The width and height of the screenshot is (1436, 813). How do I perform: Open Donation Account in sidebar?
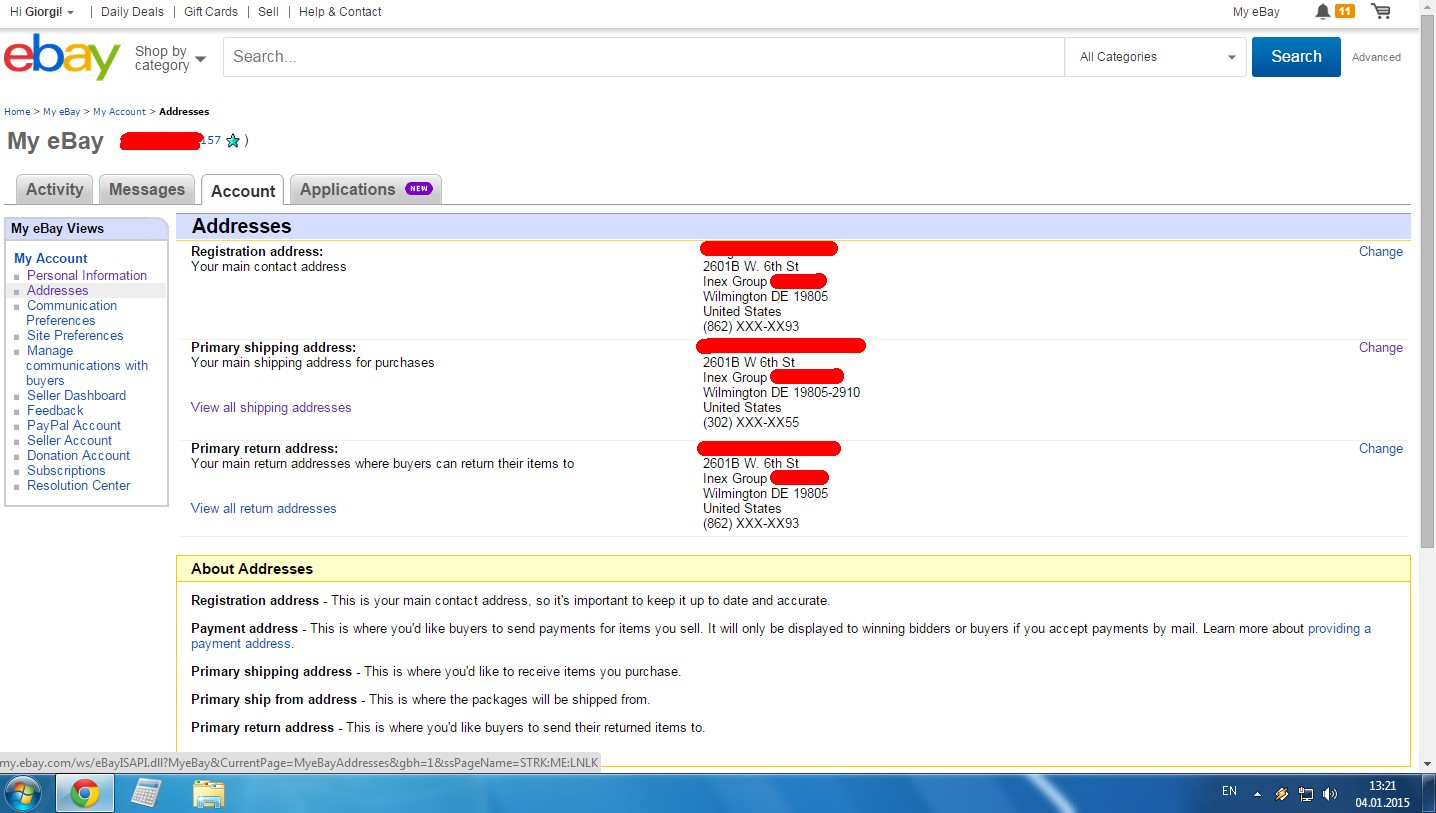(x=78, y=456)
